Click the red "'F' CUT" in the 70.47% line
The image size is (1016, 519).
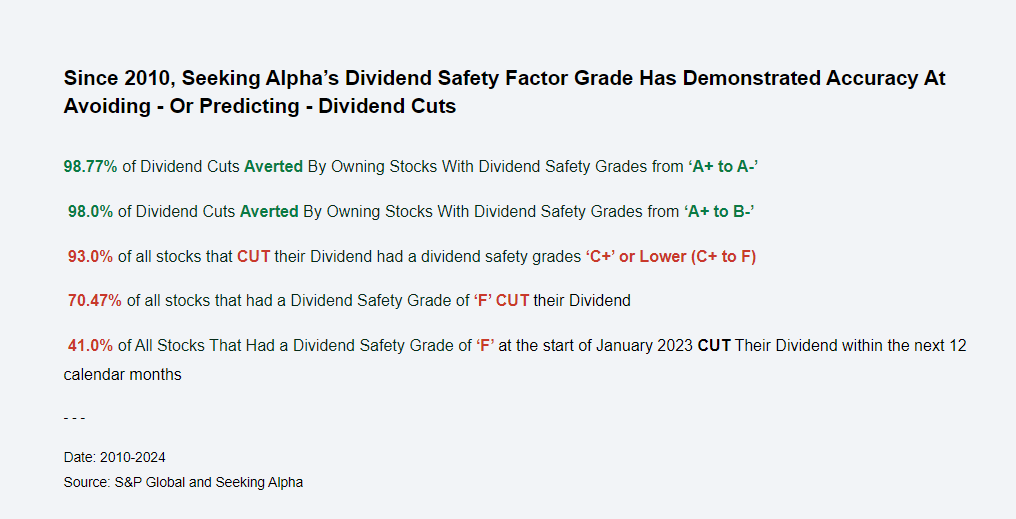pos(501,300)
